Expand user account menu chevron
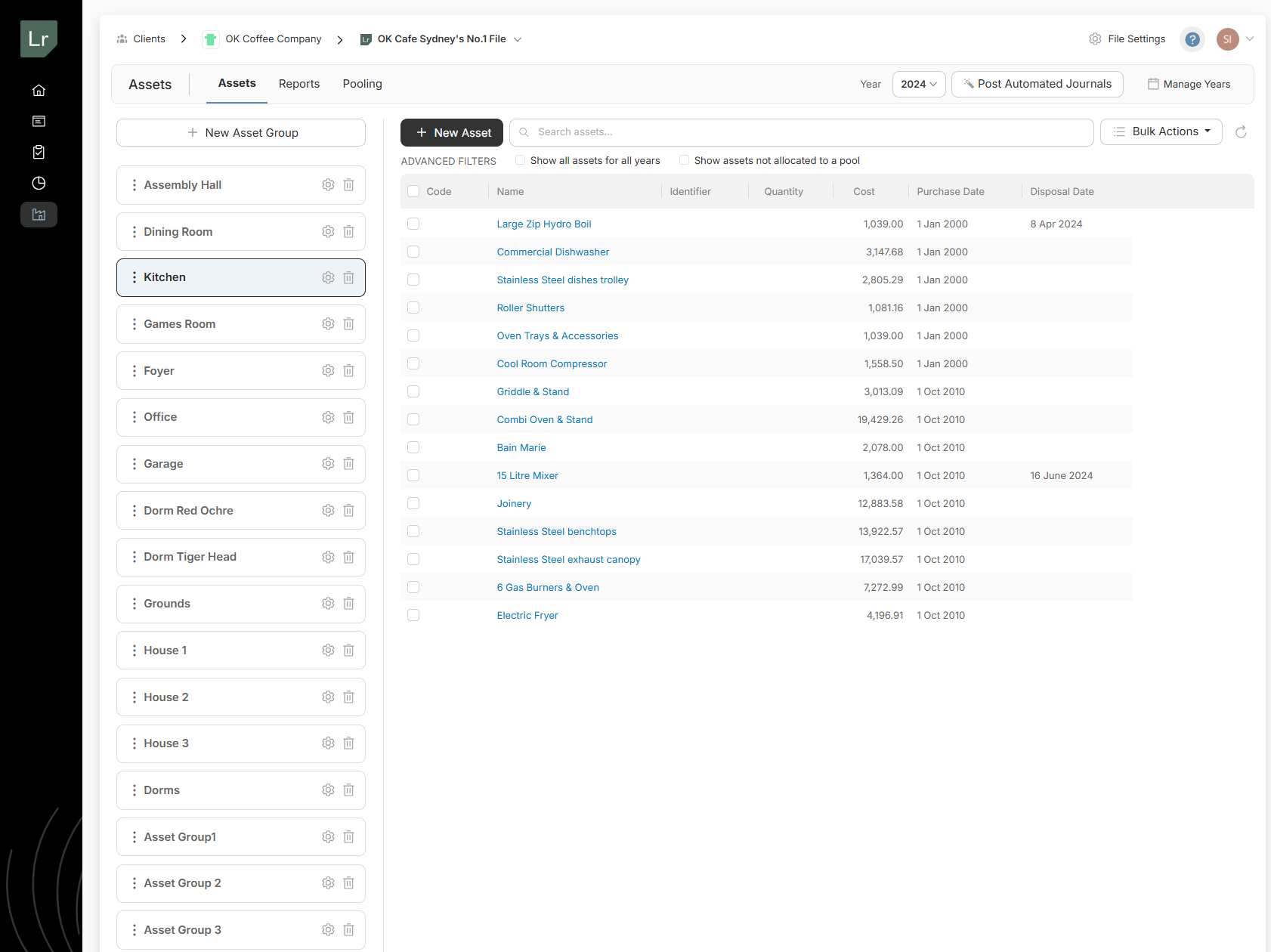1271x952 pixels. (1250, 39)
